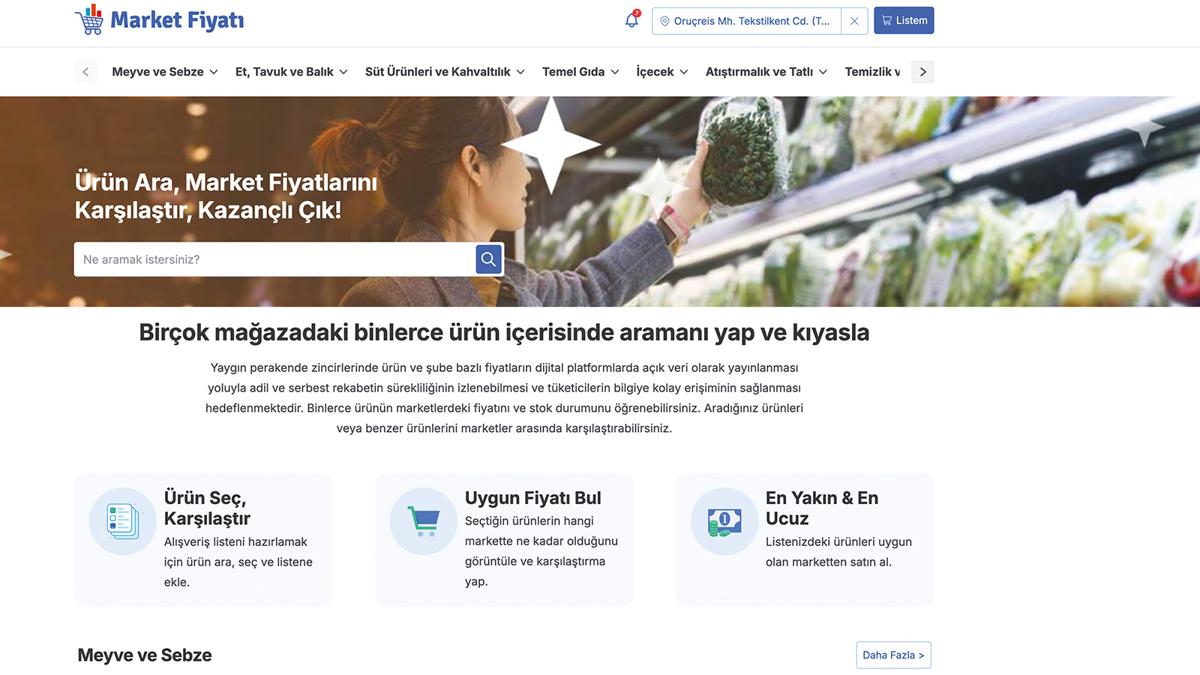Open the İçecek category menu

[x=662, y=72]
